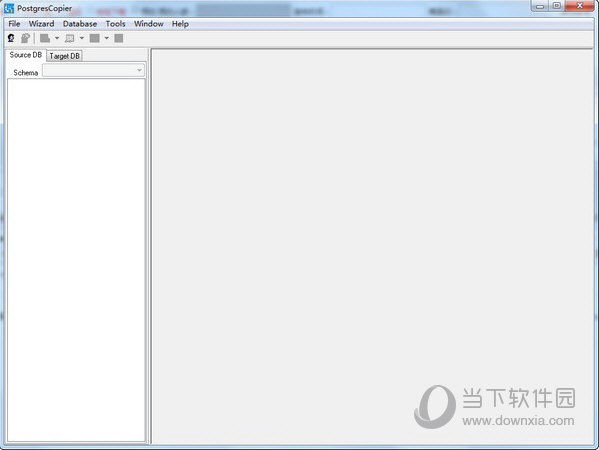Screen dimensions: 599x450
Task: Click the third grayed square toolbar icon
Action: coord(95,38)
